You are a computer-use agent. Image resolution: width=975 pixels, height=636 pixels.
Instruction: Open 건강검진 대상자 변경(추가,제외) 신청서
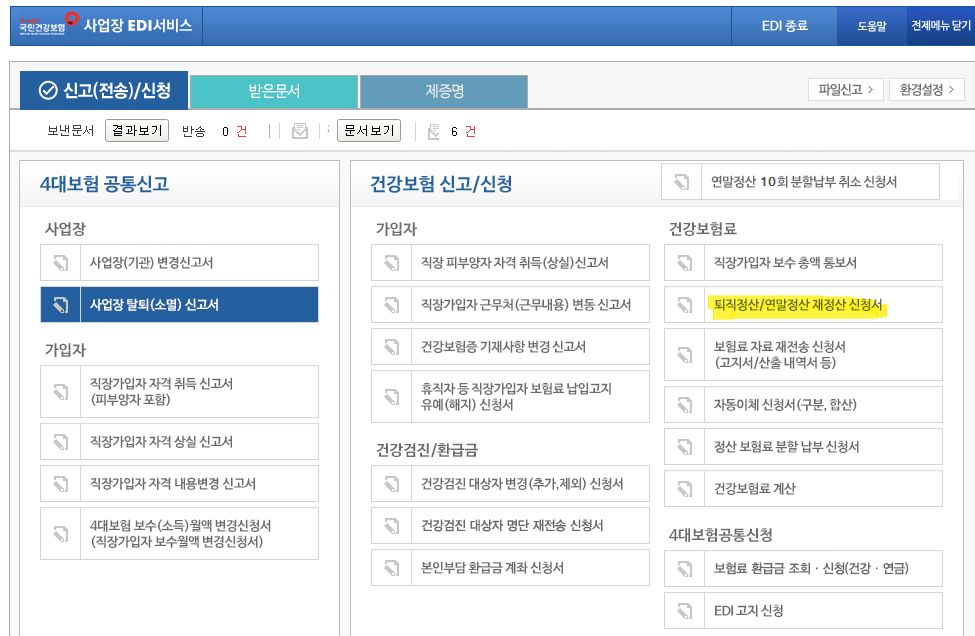click(x=511, y=484)
